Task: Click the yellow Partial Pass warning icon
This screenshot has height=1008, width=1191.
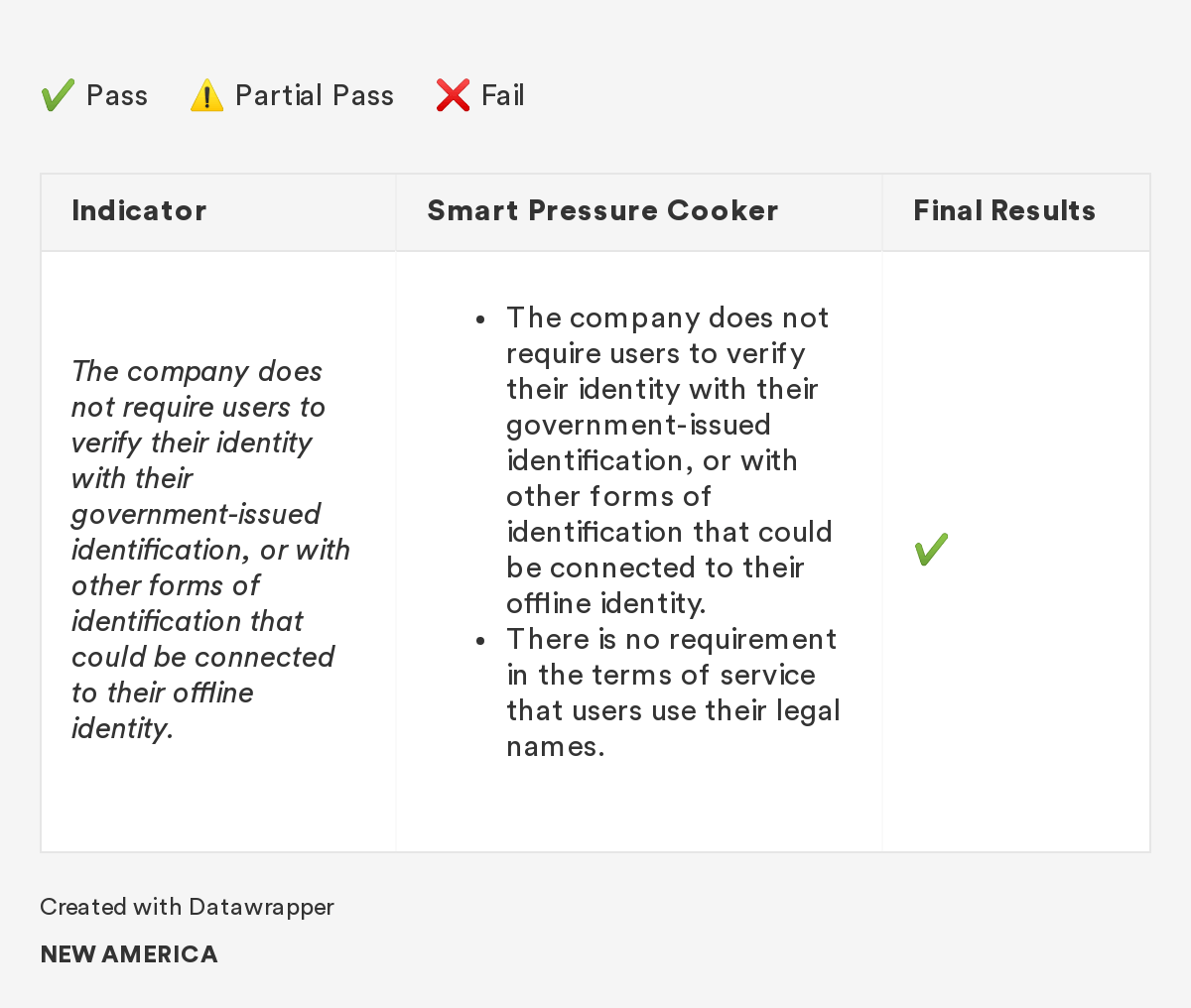Action: (206, 95)
